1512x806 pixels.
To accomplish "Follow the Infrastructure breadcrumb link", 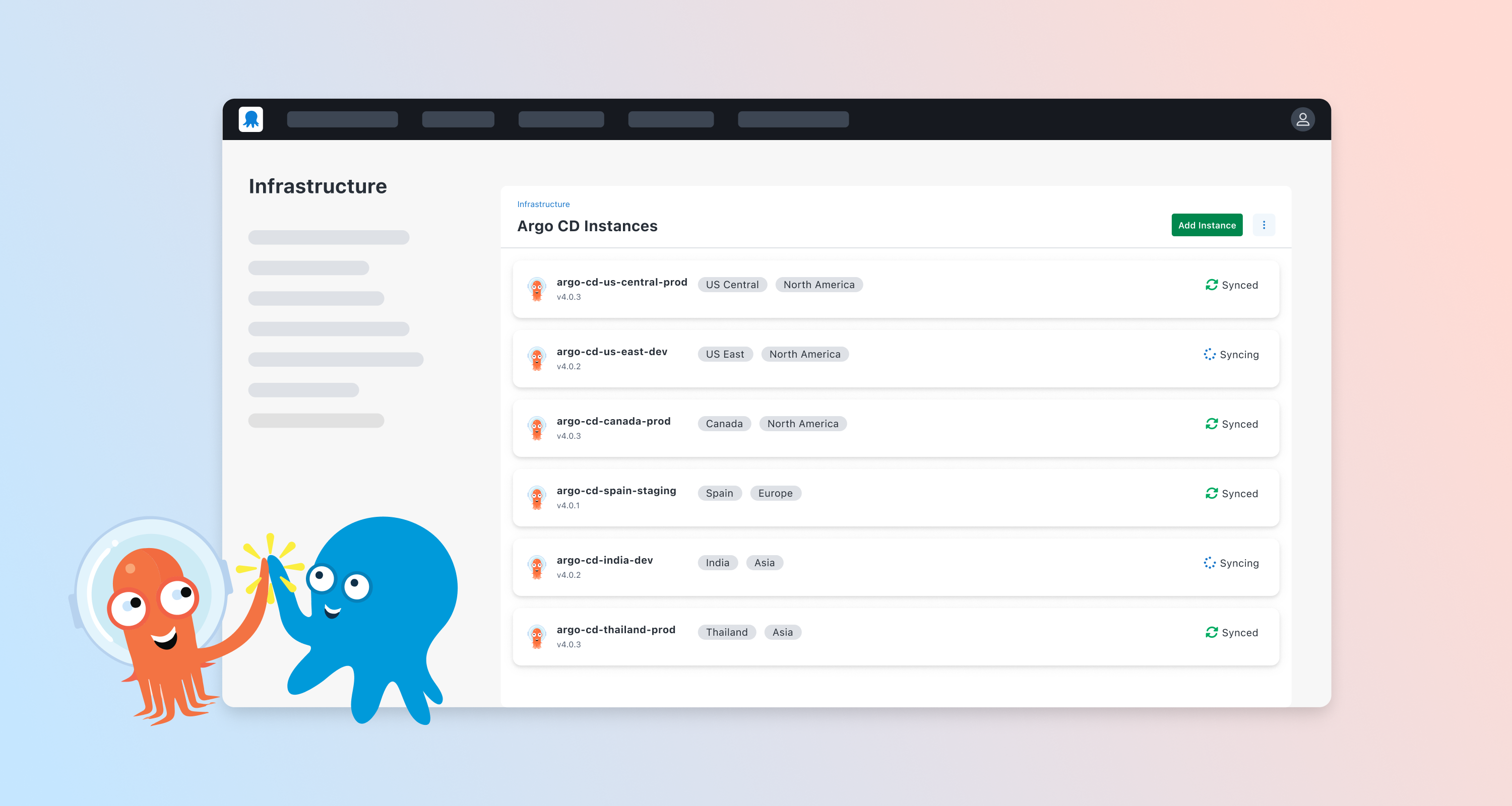I will pos(543,204).
